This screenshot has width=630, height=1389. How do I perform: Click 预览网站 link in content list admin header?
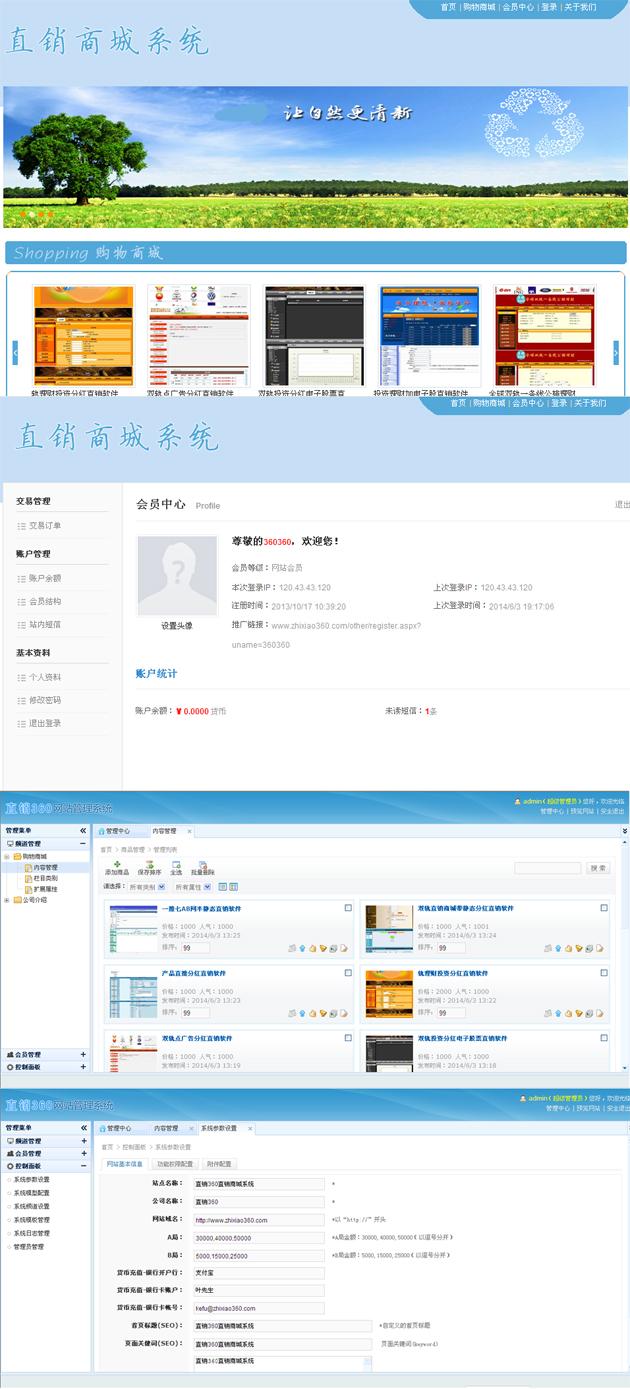click(582, 811)
